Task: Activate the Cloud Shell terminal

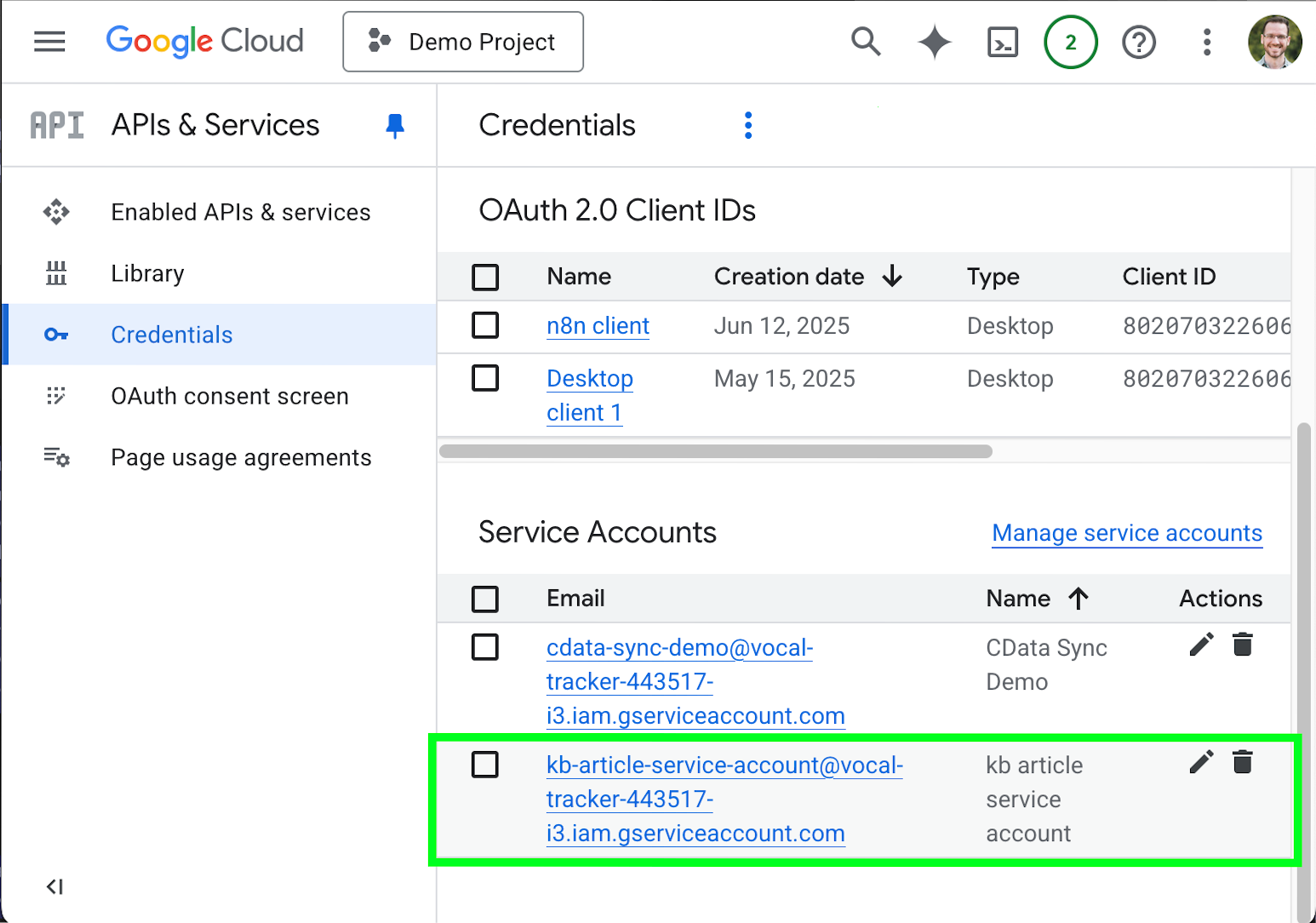Action: tap(1002, 41)
